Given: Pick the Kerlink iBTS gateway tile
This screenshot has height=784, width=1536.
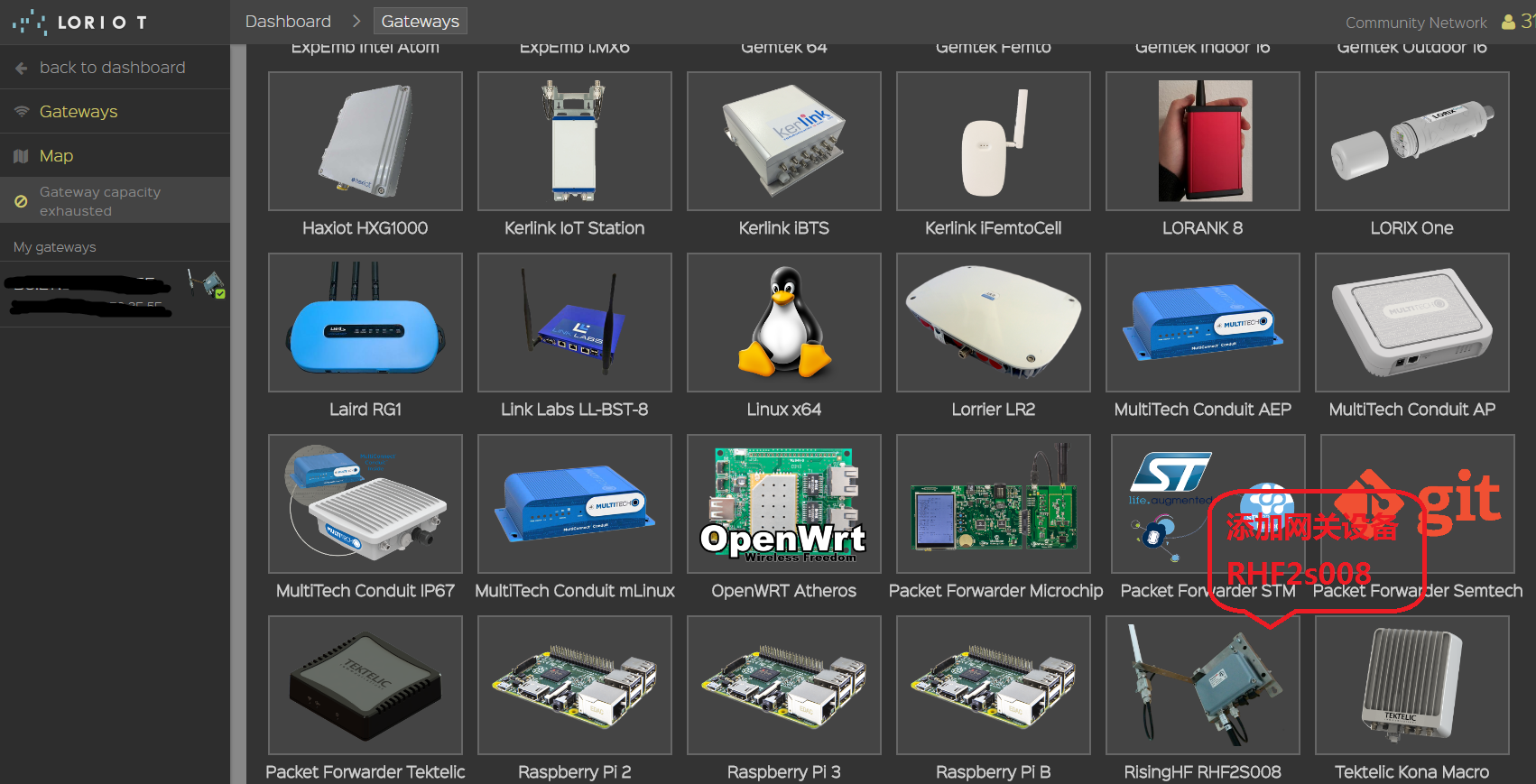Looking at the screenshot, I should (784, 142).
